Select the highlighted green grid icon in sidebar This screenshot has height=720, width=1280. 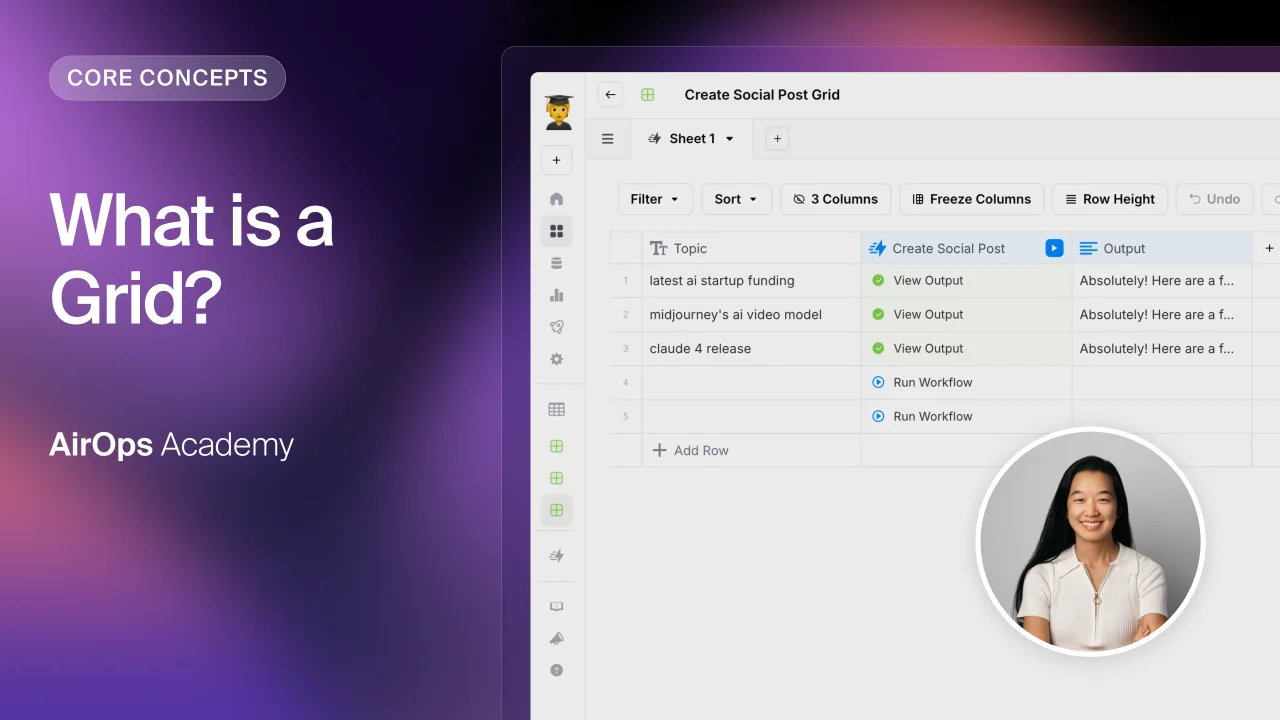(x=557, y=510)
